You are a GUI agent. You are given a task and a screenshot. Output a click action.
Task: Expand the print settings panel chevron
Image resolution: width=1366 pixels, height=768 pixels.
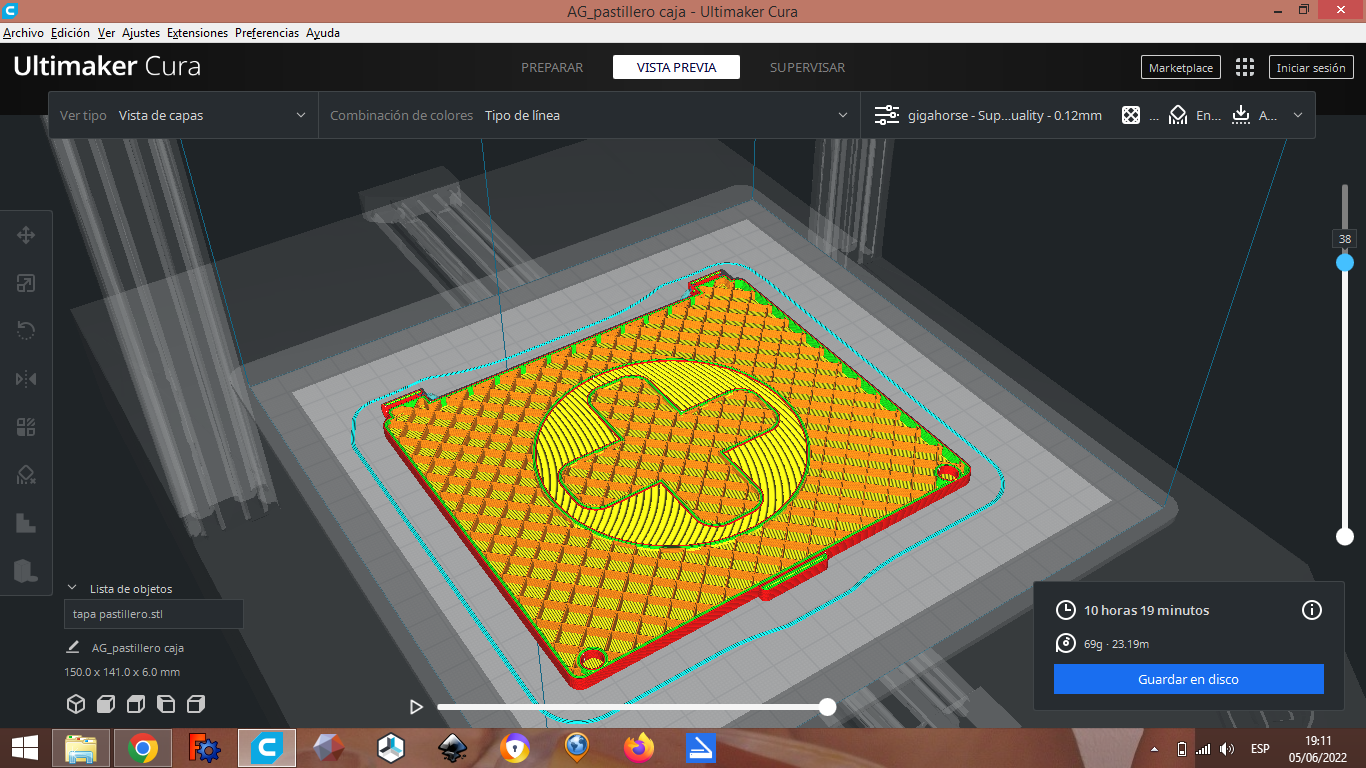1298,115
